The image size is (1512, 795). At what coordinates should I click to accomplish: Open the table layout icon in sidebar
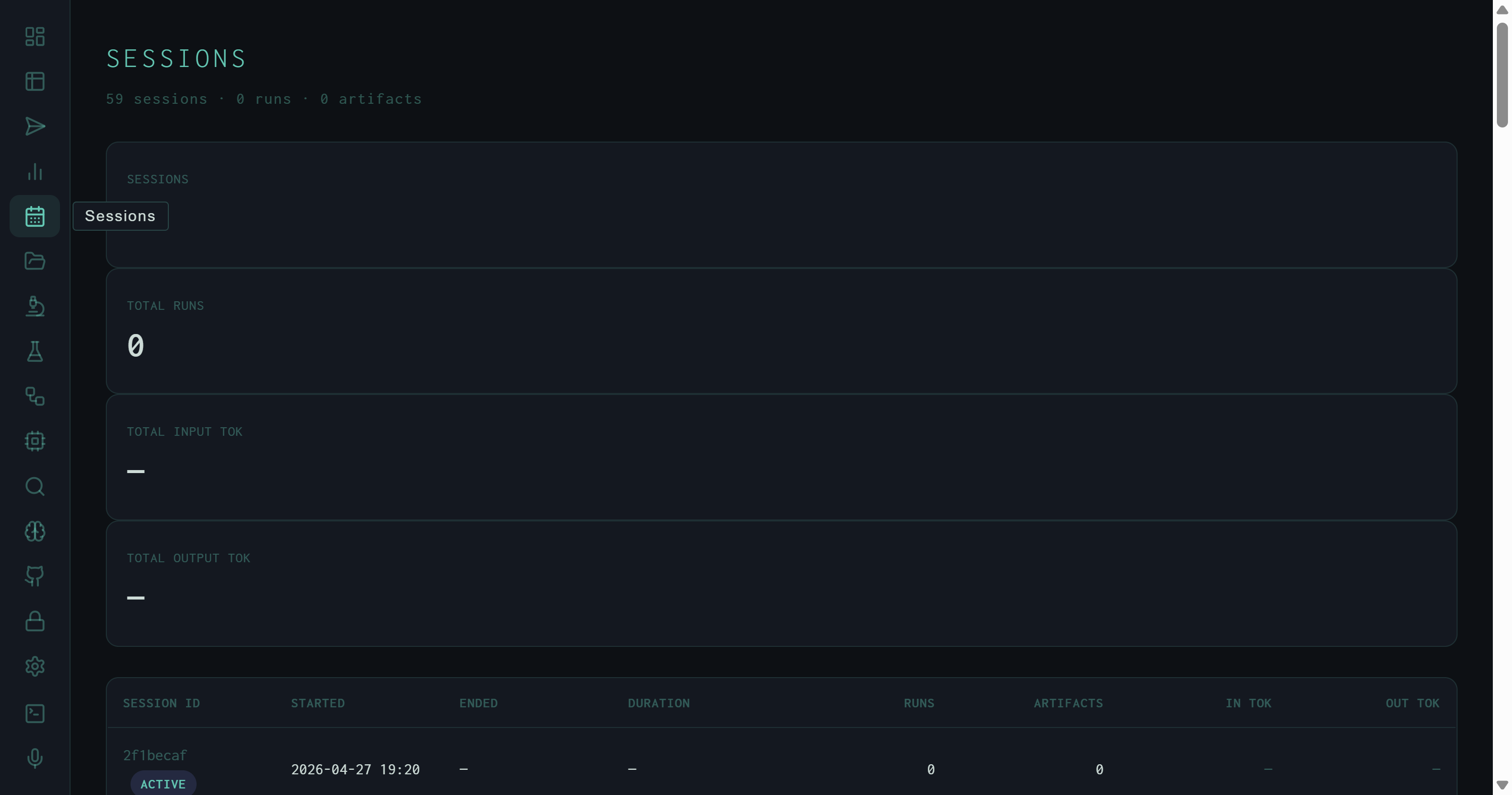coord(35,82)
